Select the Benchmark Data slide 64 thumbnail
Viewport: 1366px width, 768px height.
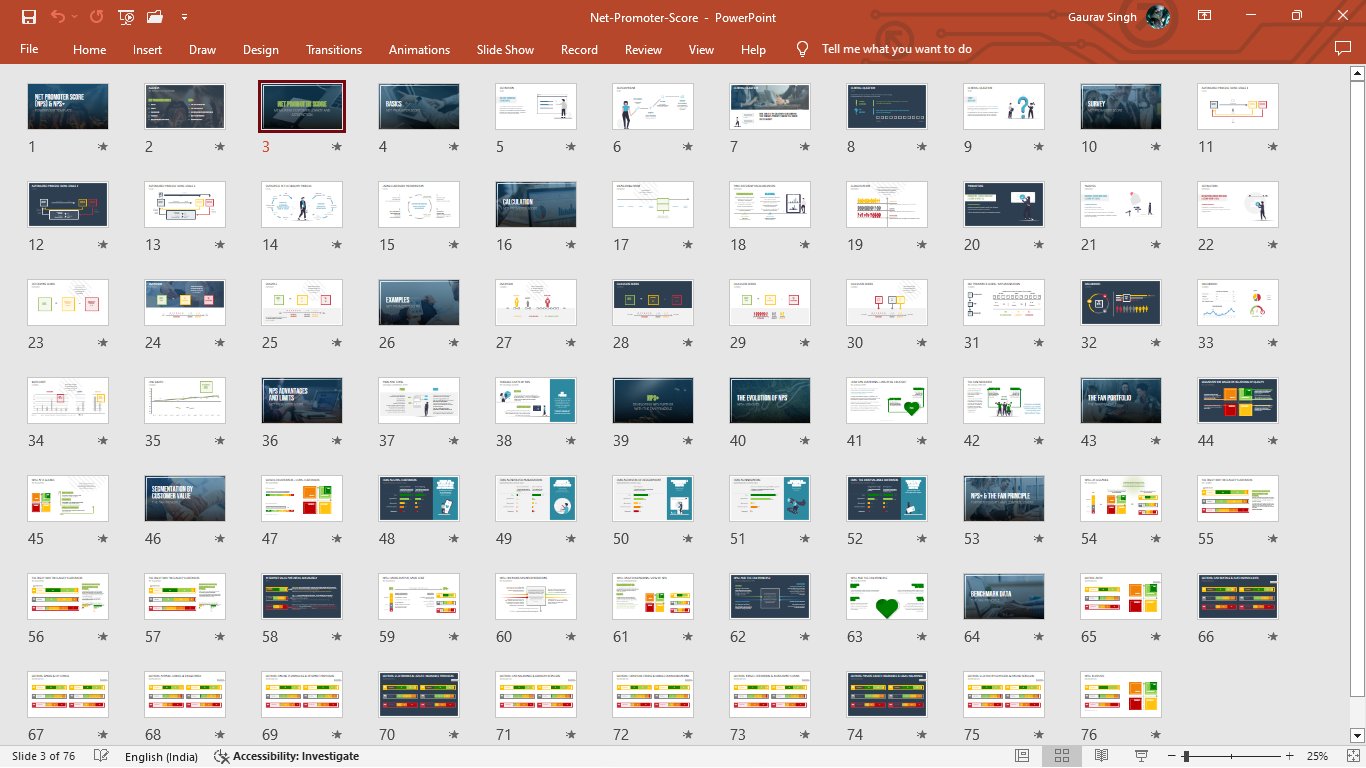point(1004,597)
